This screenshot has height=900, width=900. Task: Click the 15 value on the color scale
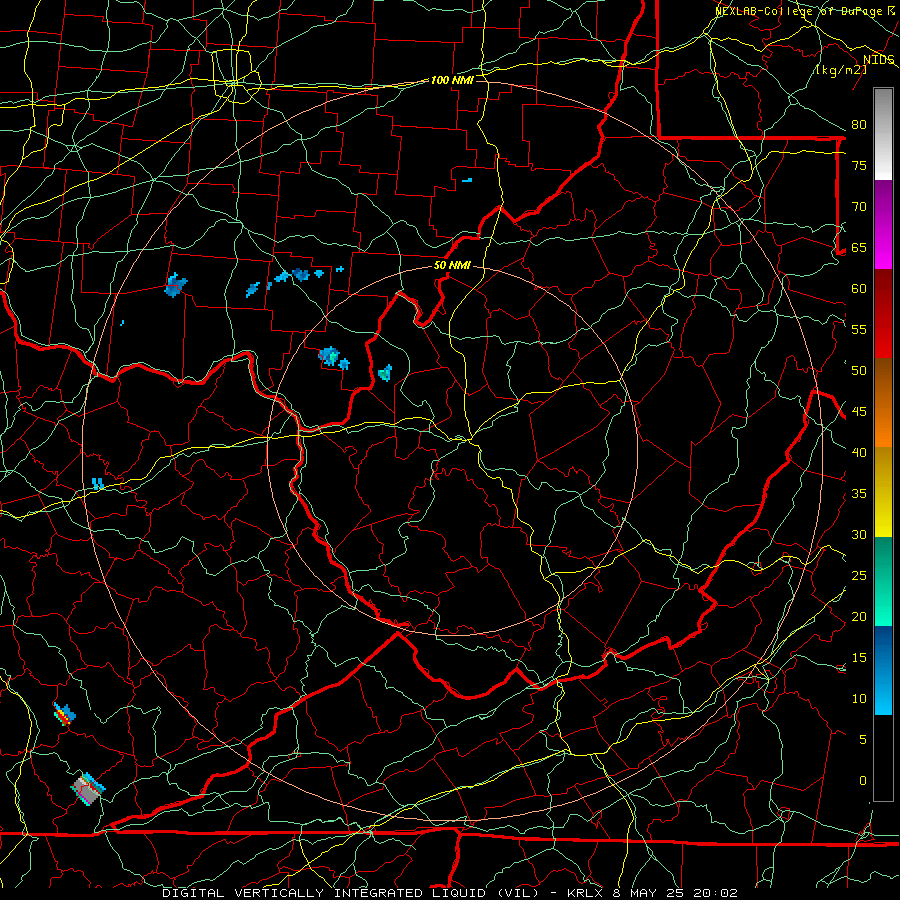point(859,657)
